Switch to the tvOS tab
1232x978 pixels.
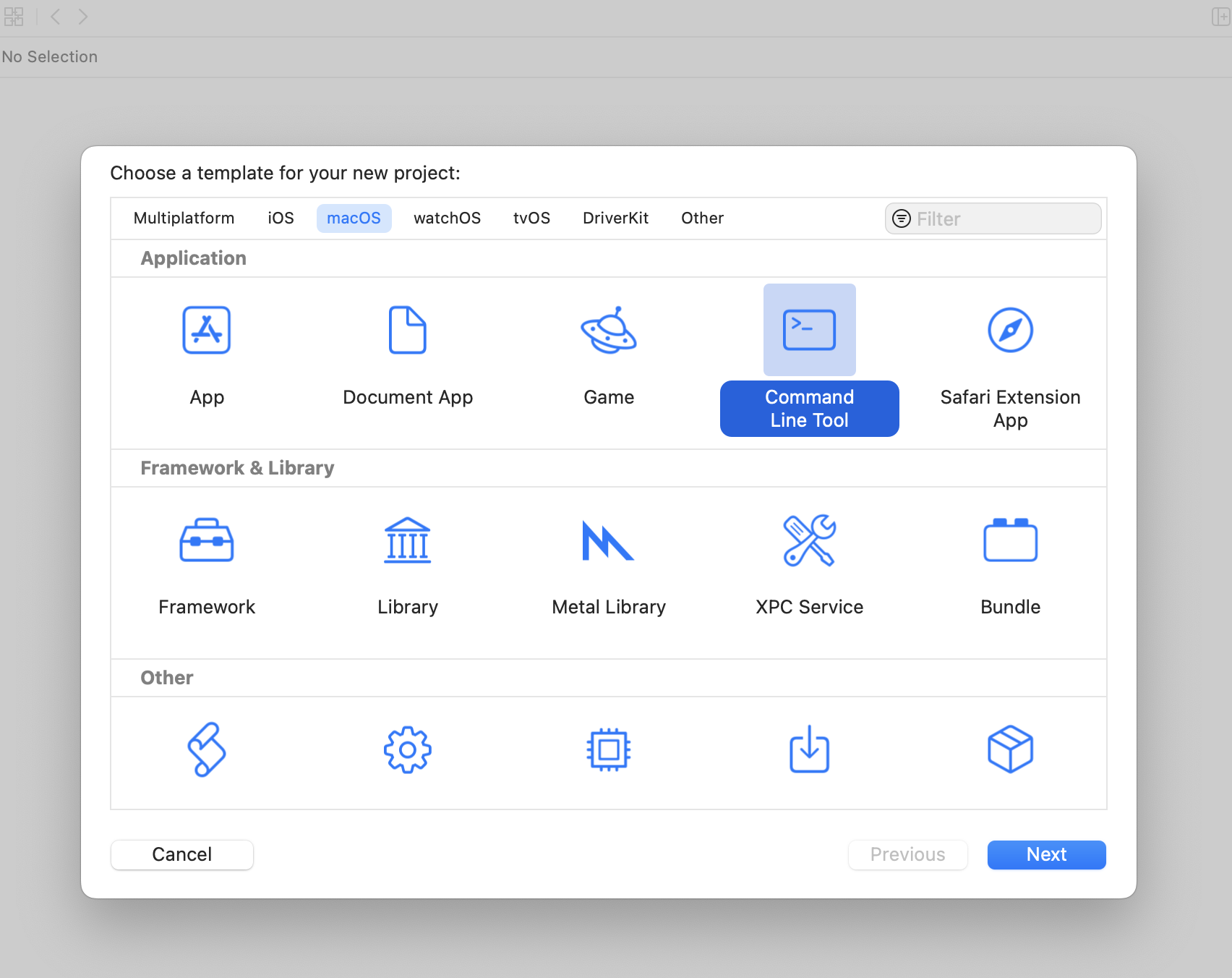(x=532, y=218)
